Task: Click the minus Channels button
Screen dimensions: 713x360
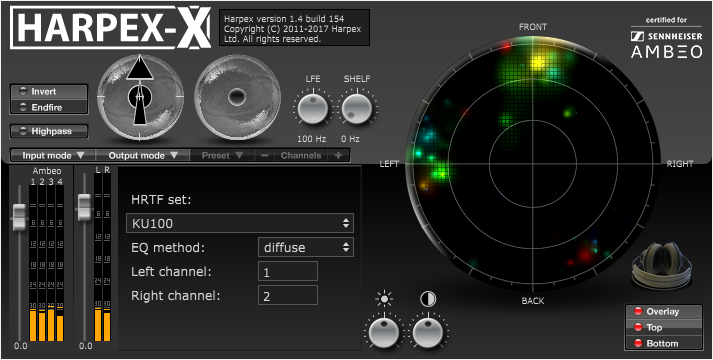Action: 265,155
